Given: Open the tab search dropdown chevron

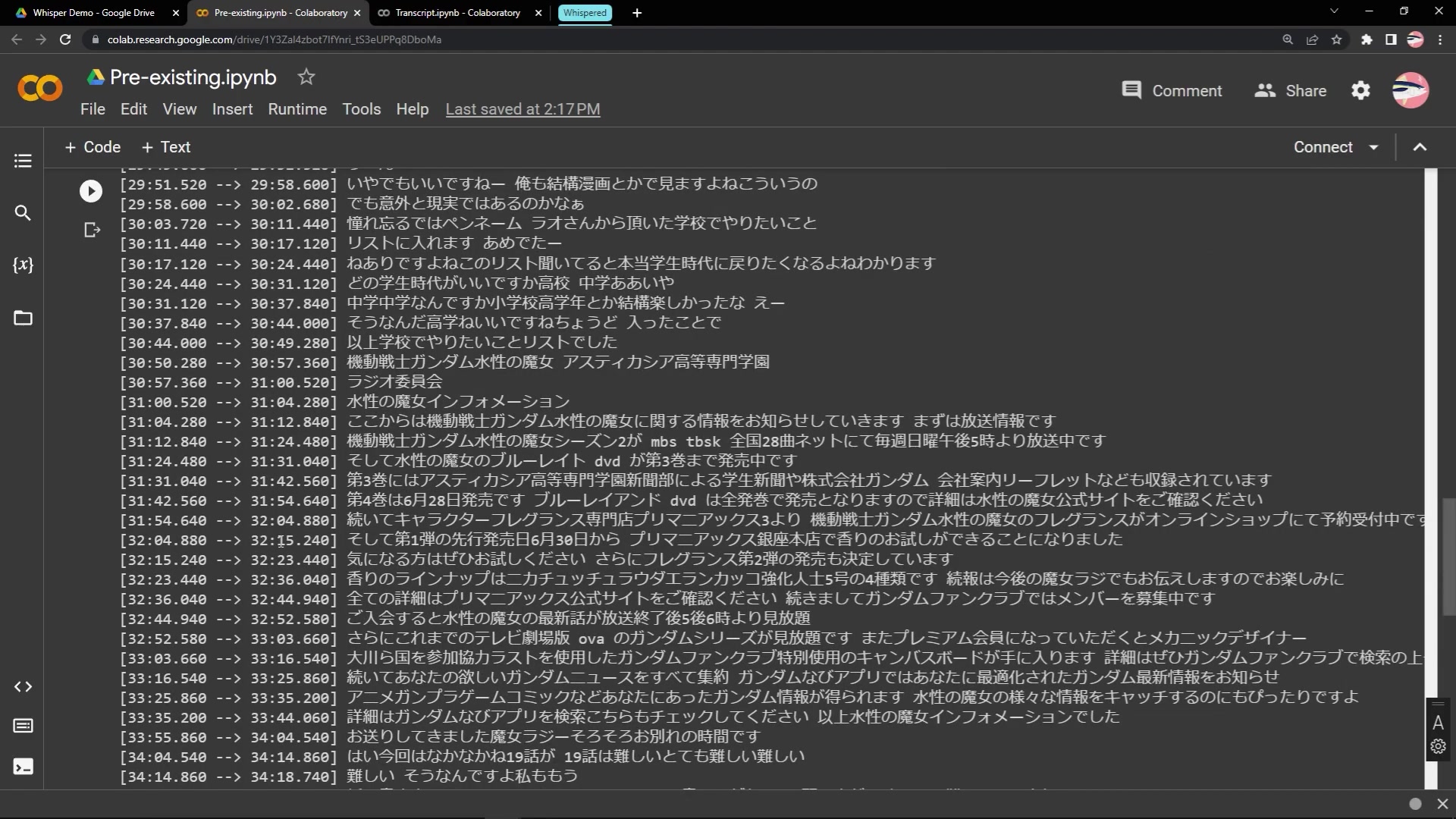Looking at the screenshot, I should 1334,11.
